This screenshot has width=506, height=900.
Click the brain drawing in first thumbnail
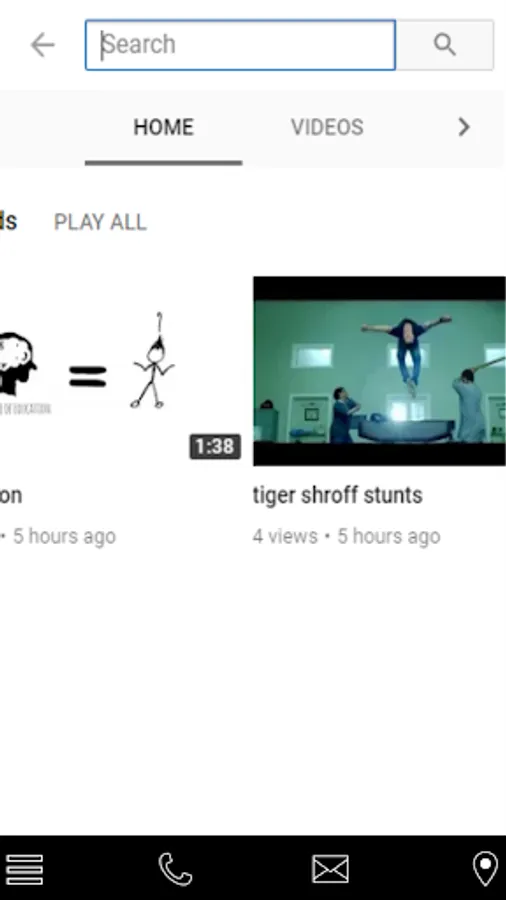click(x=17, y=364)
